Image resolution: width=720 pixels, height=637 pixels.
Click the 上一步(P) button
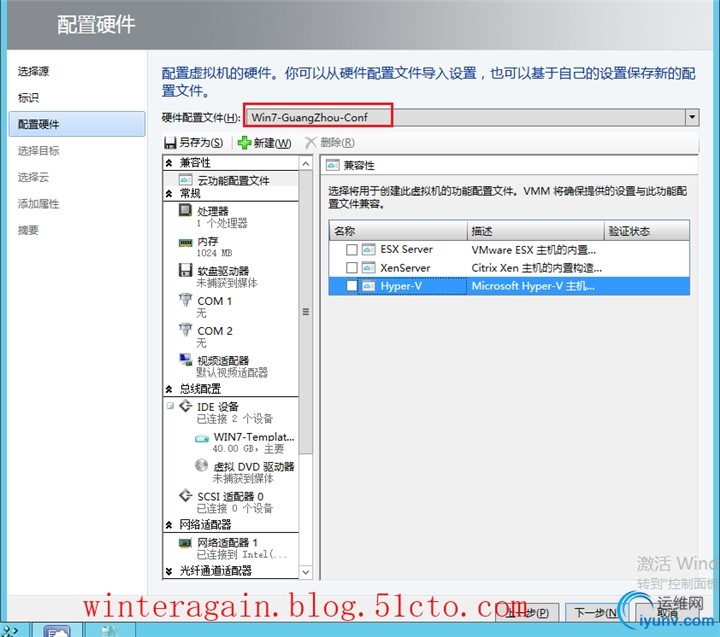tap(527, 613)
